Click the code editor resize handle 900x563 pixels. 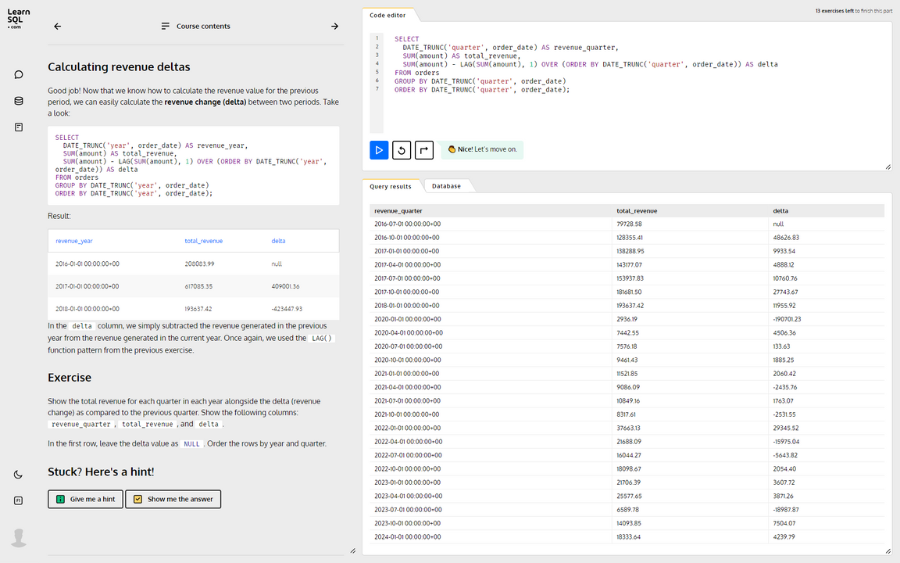887,167
